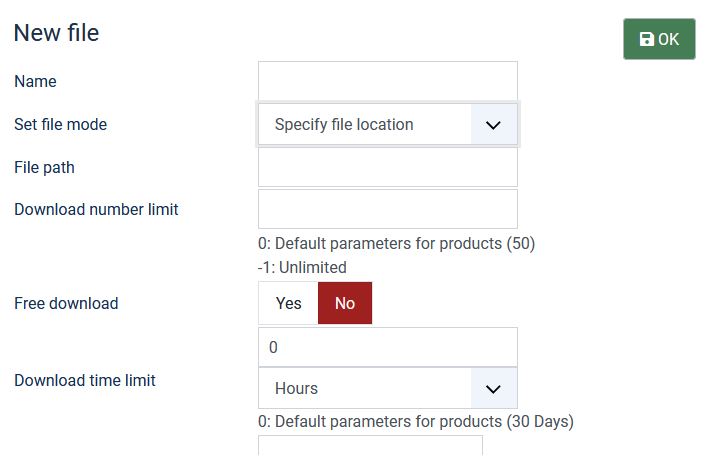721x472 pixels.
Task: Click the Name field label
Action: pos(35,81)
